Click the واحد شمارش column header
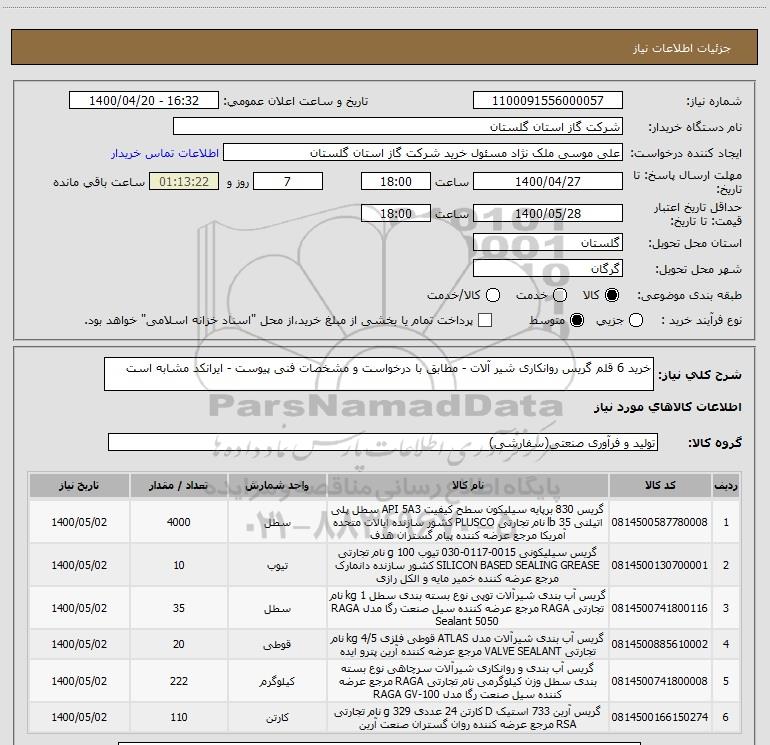 tap(277, 485)
